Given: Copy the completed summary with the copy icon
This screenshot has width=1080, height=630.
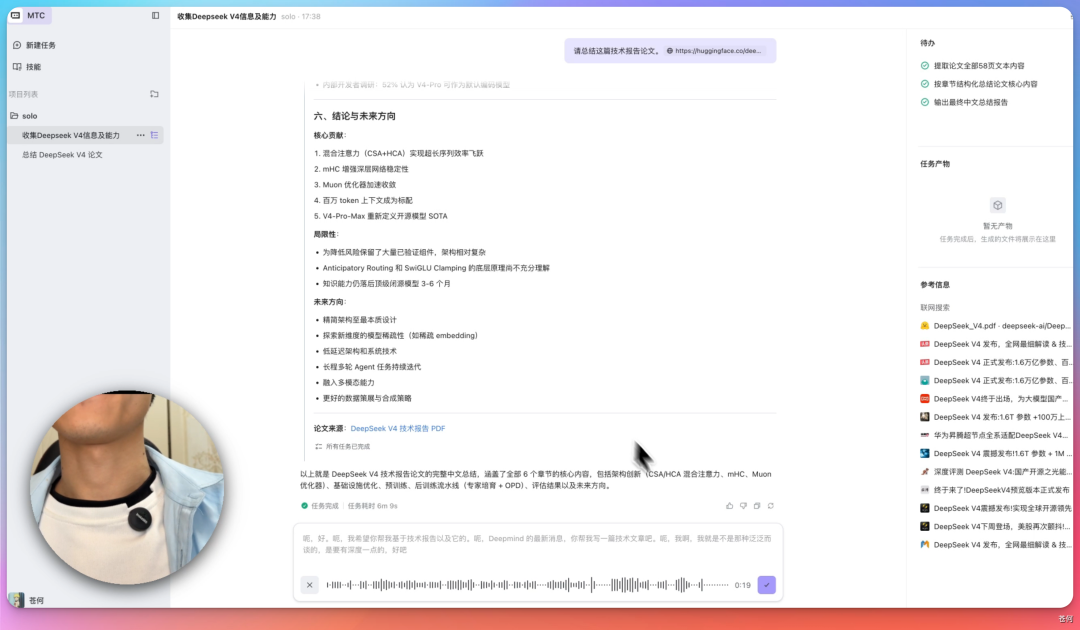Looking at the screenshot, I should coord(757,506).
